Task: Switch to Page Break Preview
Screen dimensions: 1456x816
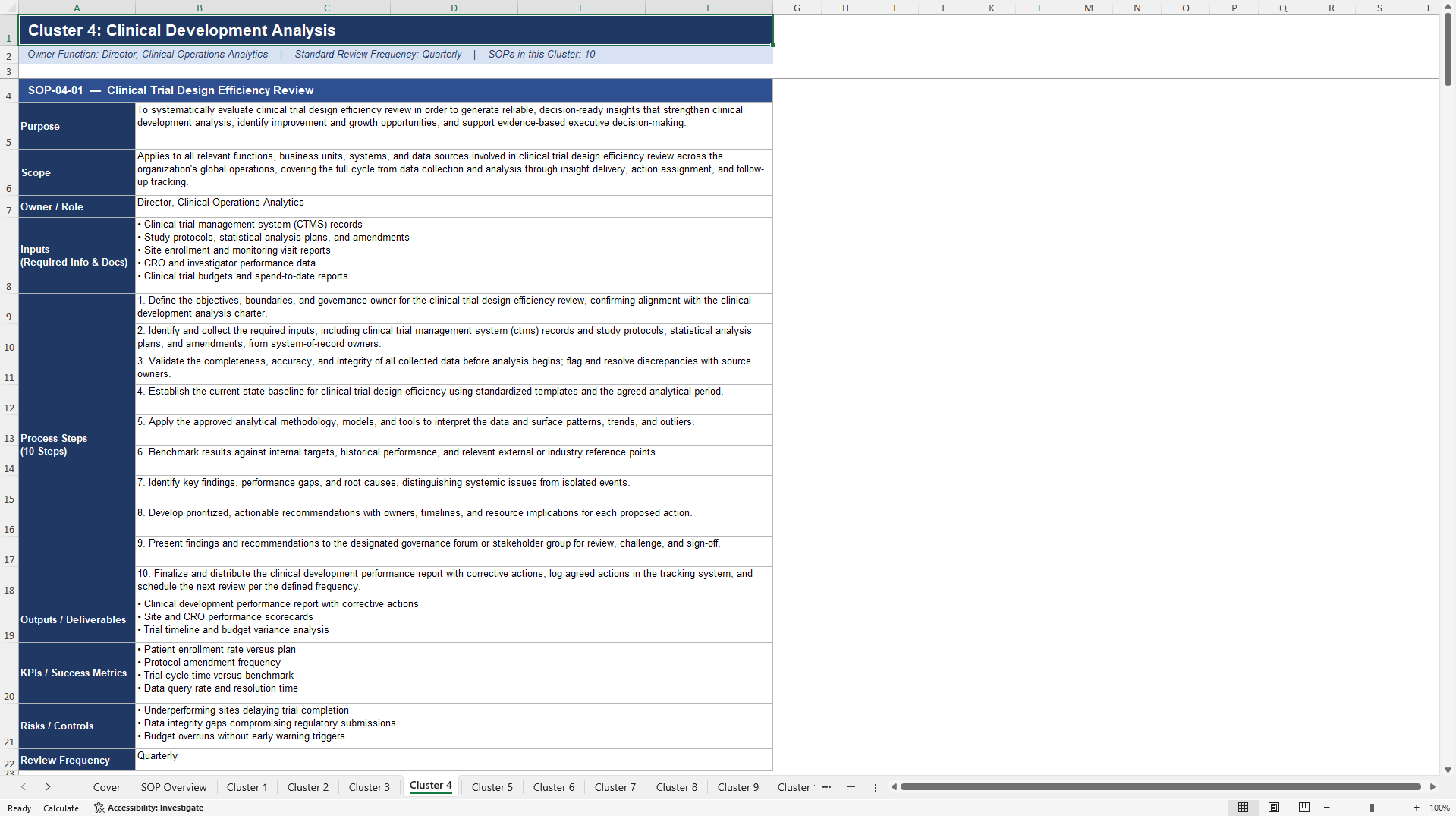Action: tap(1304, 808)
